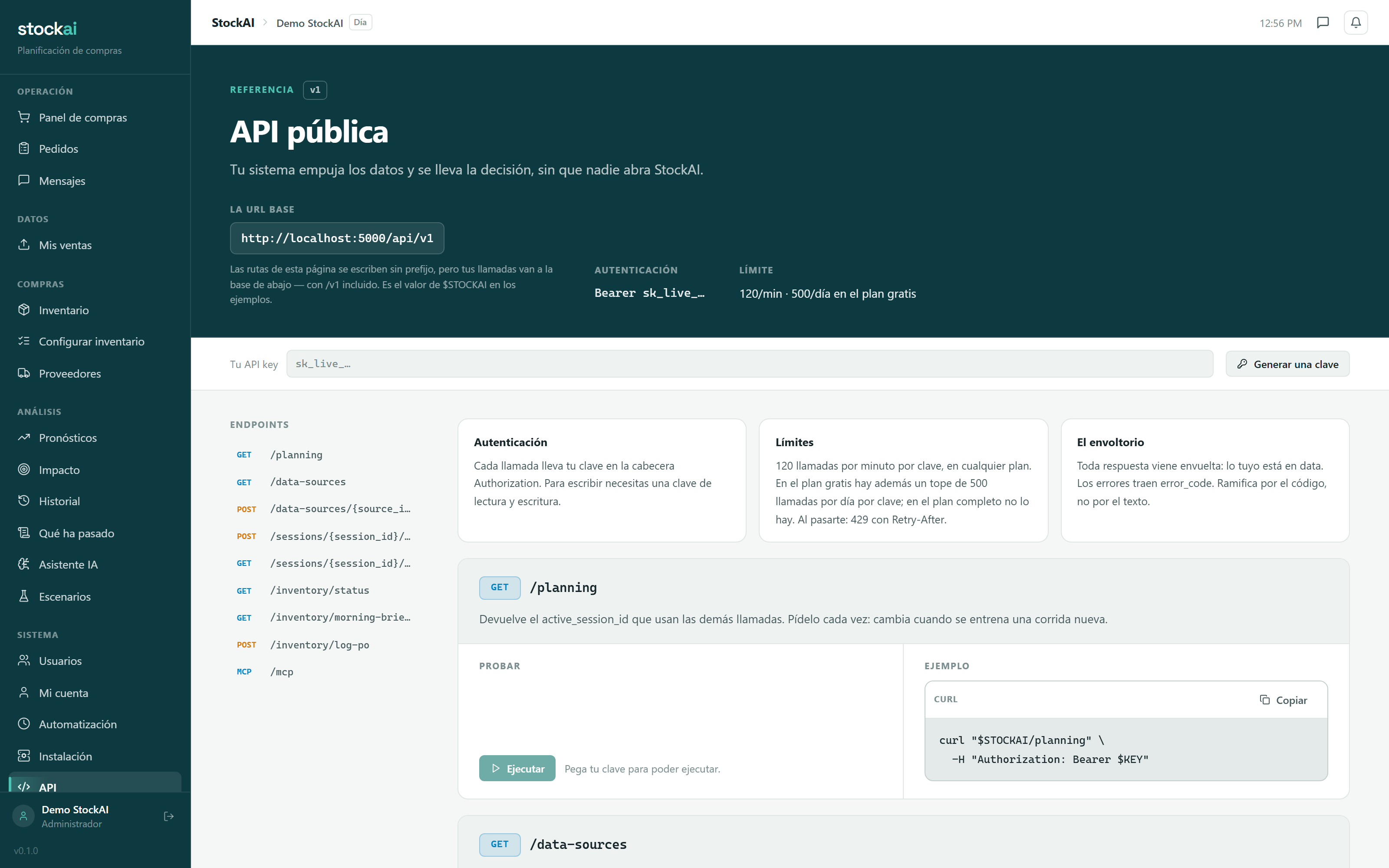Open Usuarios in the sidebar
1389x868 pixels.
tap(95, 661)
